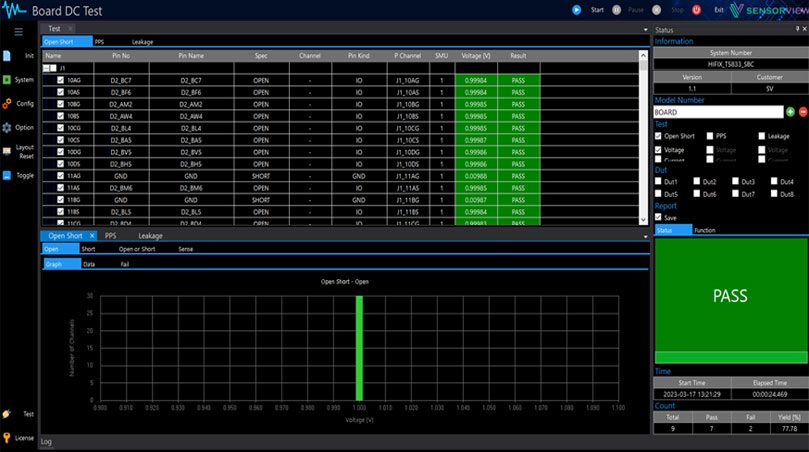
Task: Click the Init document icon
Action: tap(7, 56)
